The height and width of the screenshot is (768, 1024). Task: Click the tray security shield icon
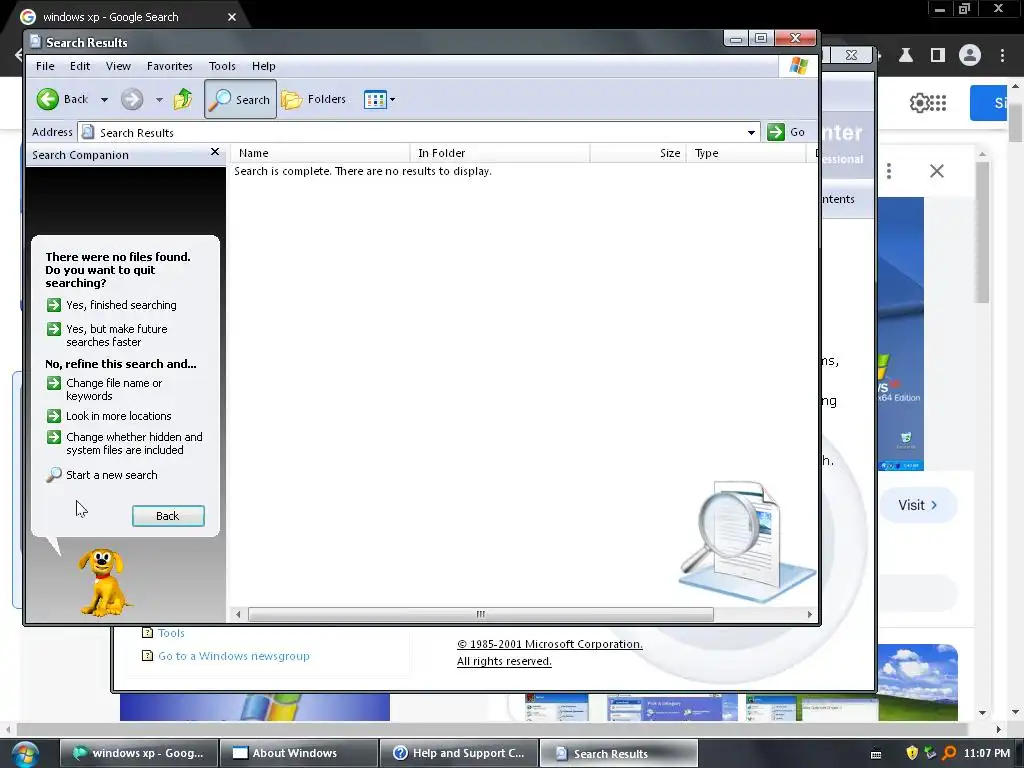912,753
